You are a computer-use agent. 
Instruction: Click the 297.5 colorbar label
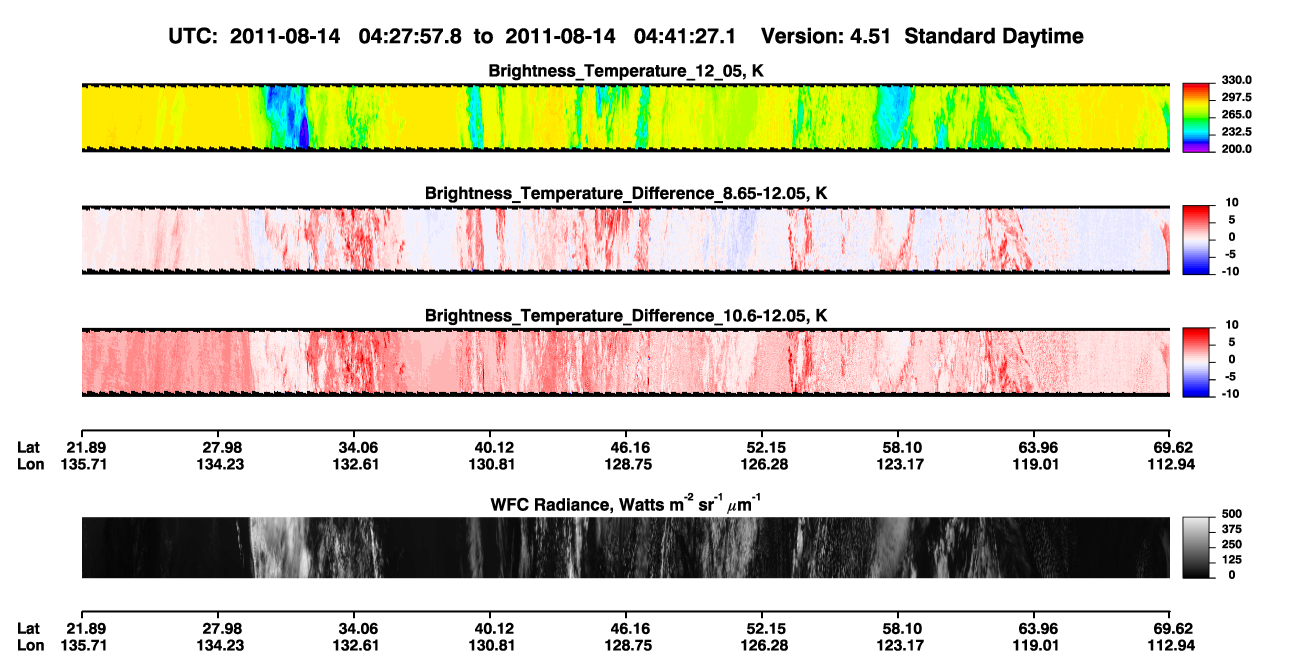(x=1235, y=97)
